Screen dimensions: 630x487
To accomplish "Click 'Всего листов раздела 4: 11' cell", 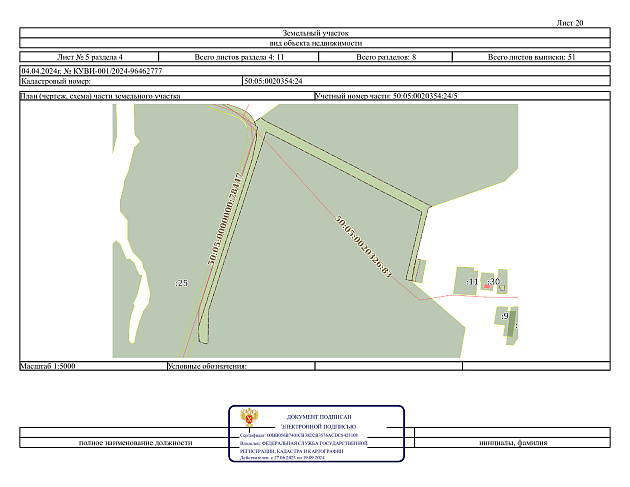I will 246,58.
